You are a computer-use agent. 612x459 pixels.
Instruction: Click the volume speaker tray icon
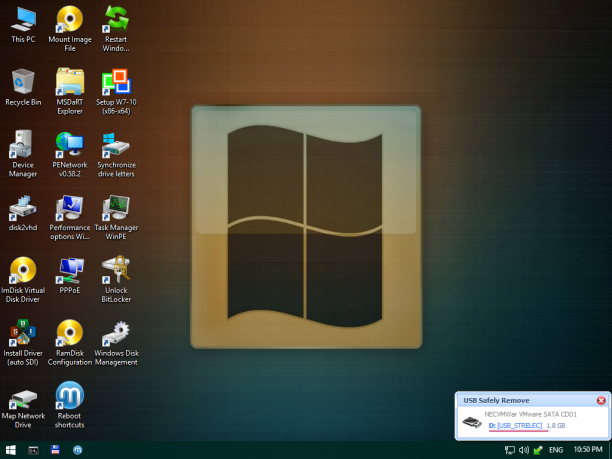(x=524, y=450)
